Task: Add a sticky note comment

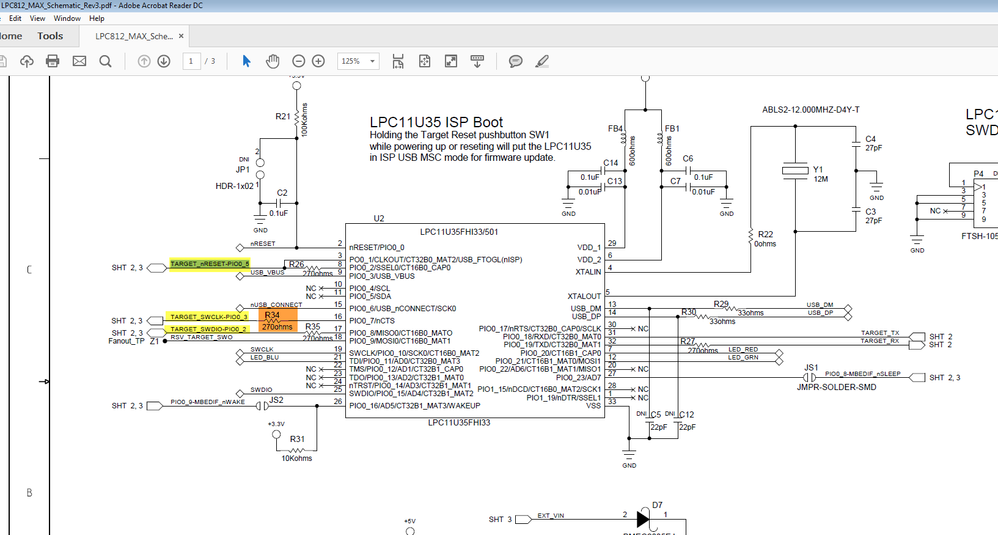Action: click(516, 61)
